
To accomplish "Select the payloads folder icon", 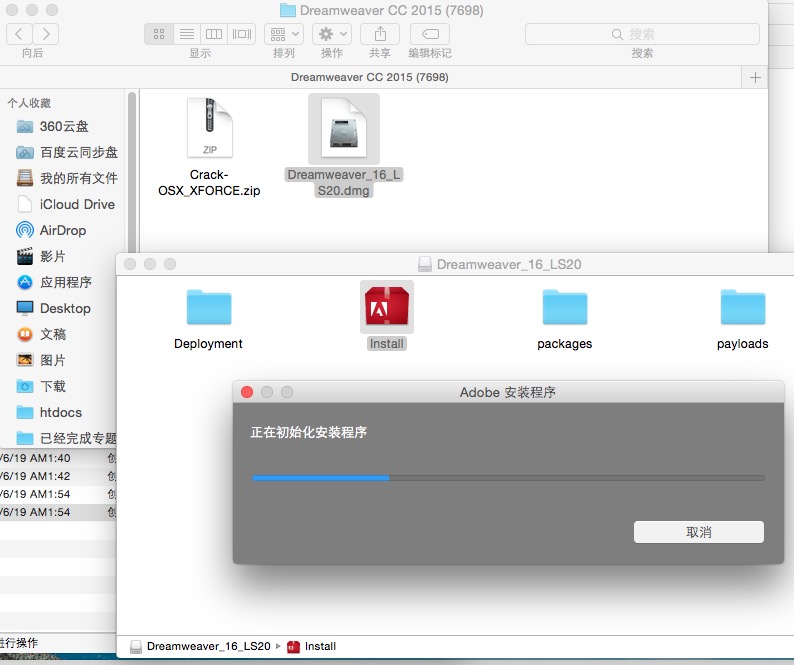I will pos(743,307).
